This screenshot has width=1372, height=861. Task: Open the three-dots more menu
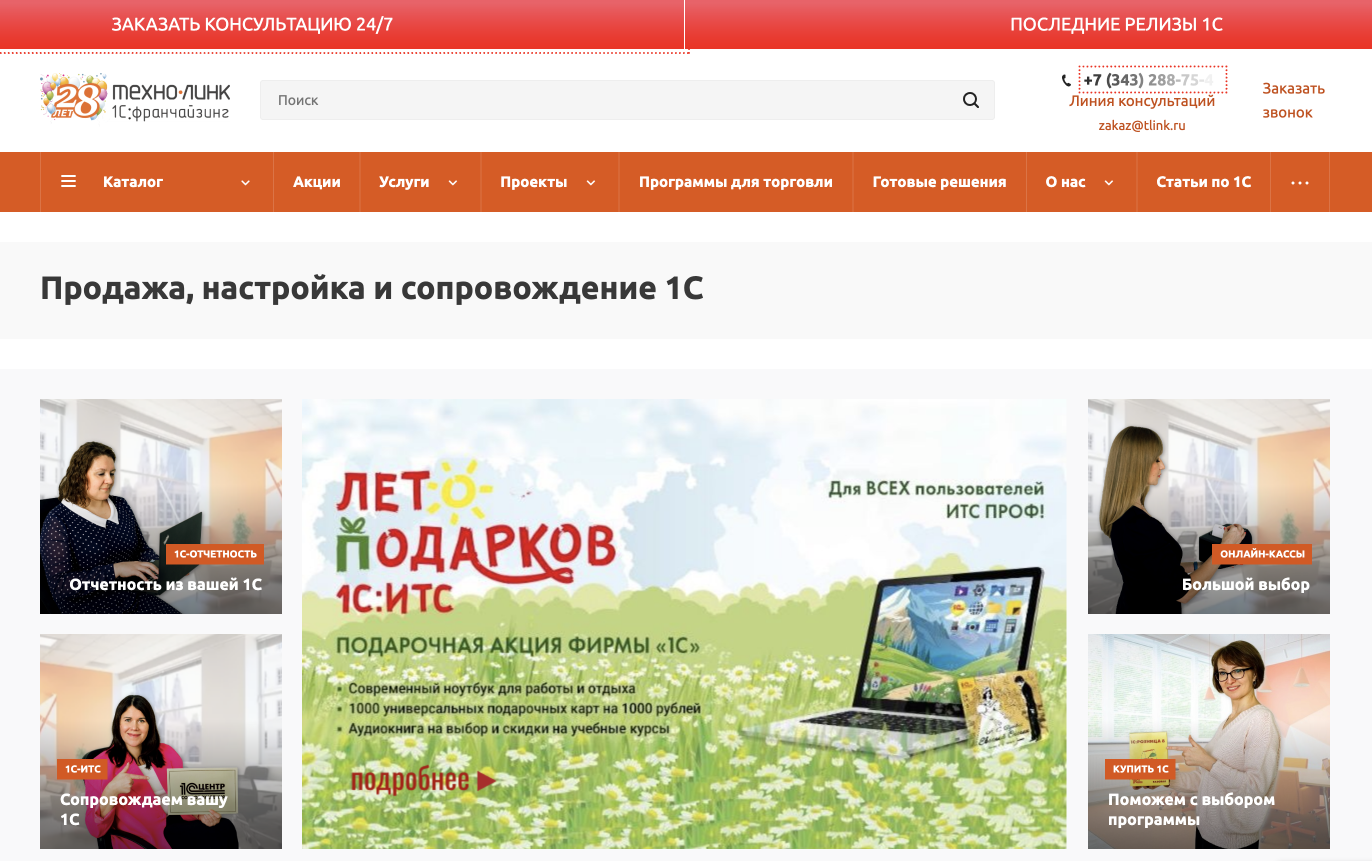pyautogui.click(x=1300, y=182)
